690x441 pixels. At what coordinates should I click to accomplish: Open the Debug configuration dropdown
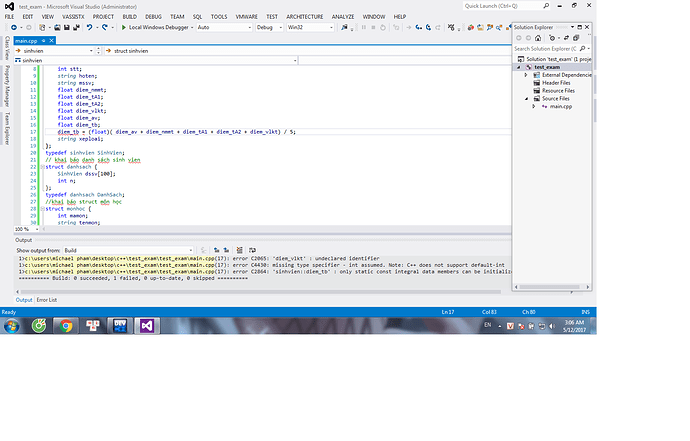click(269, 27)
